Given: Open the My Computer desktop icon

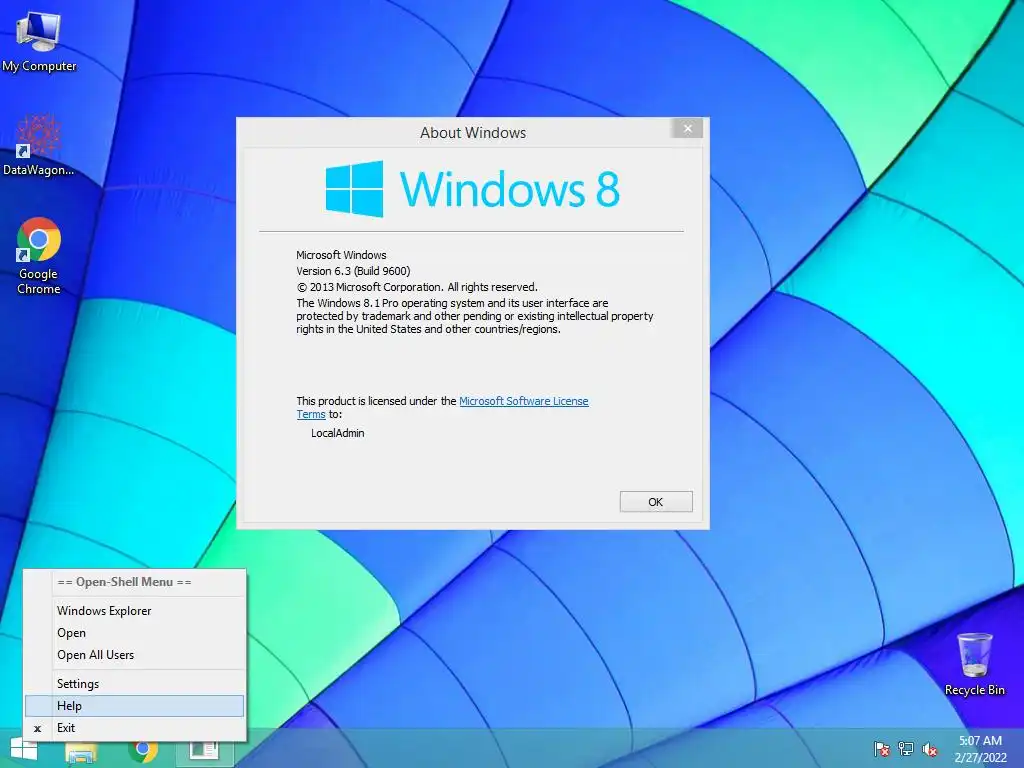Looking at the screenshot, I should (39, 42).
